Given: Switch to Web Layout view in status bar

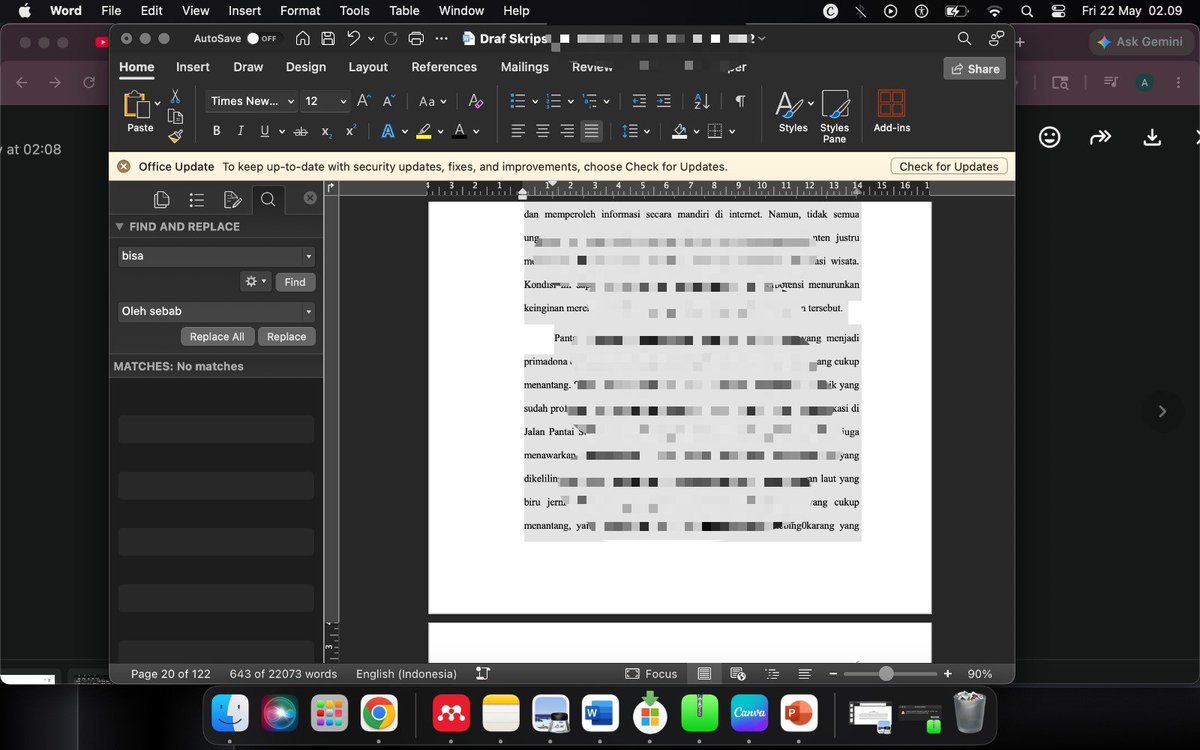Looking at the screenshot, I should point(738,674).
